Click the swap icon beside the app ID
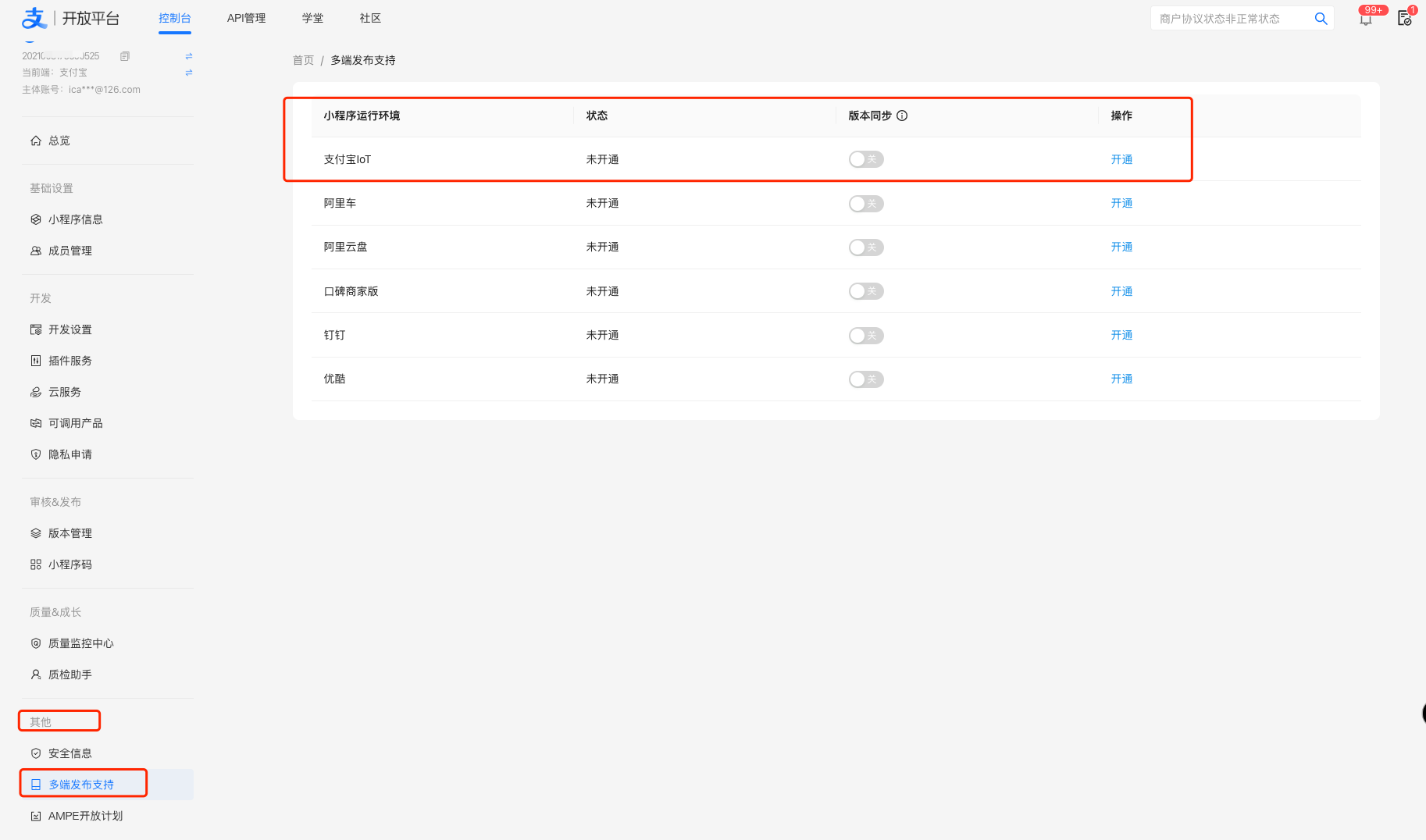 coord(188,56)
